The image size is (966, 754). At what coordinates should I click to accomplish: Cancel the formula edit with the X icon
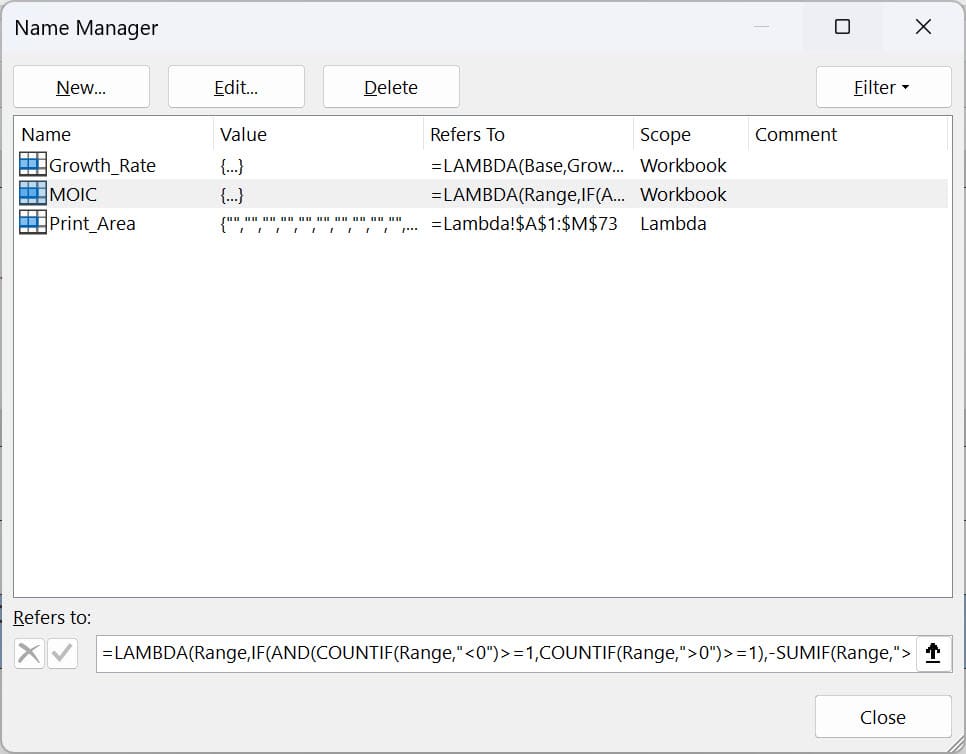[29, 653]
